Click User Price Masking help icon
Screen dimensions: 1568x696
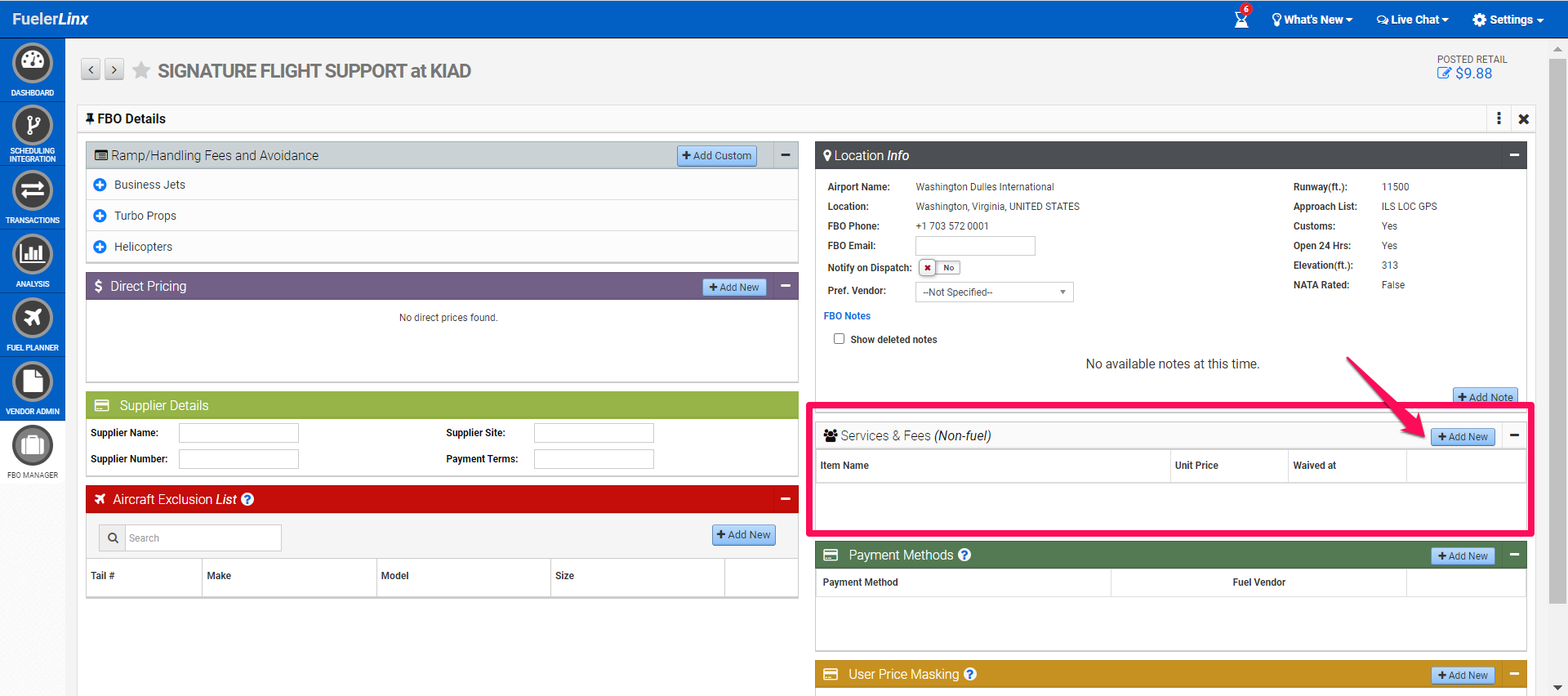coord(970,674)
